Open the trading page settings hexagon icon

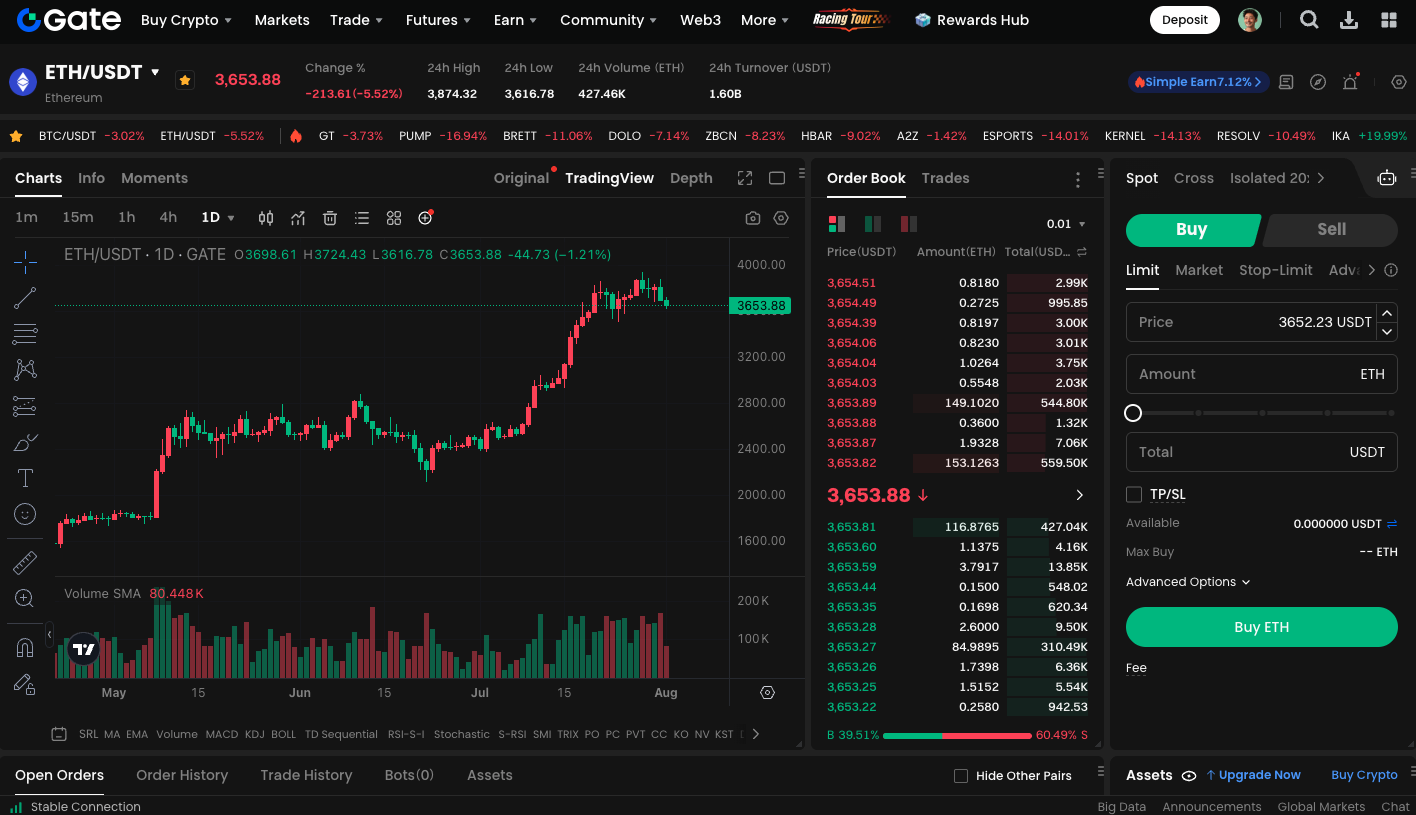(x=1399, y=82)
